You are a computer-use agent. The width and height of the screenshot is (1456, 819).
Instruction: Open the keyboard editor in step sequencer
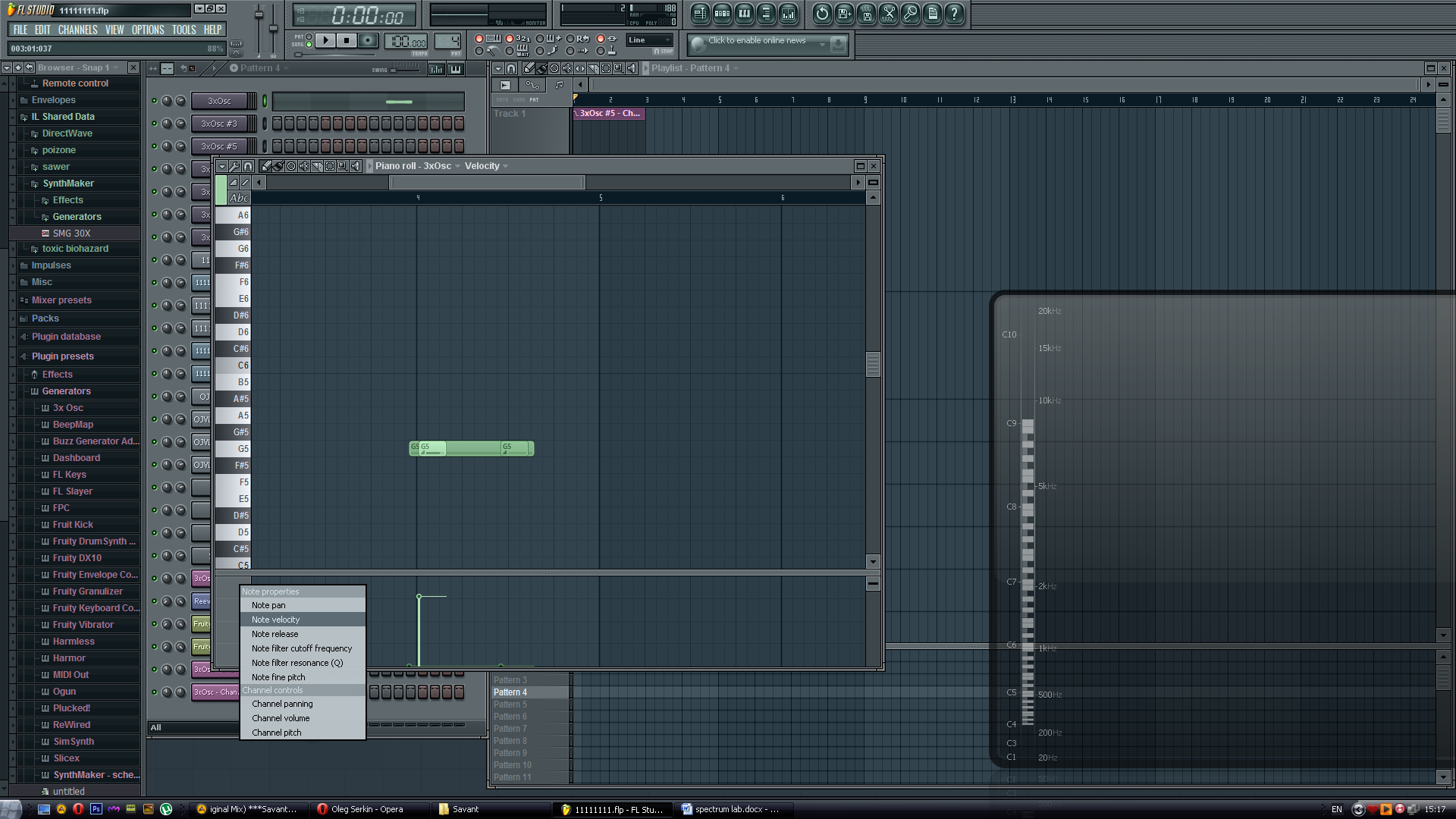click(455, 69)
